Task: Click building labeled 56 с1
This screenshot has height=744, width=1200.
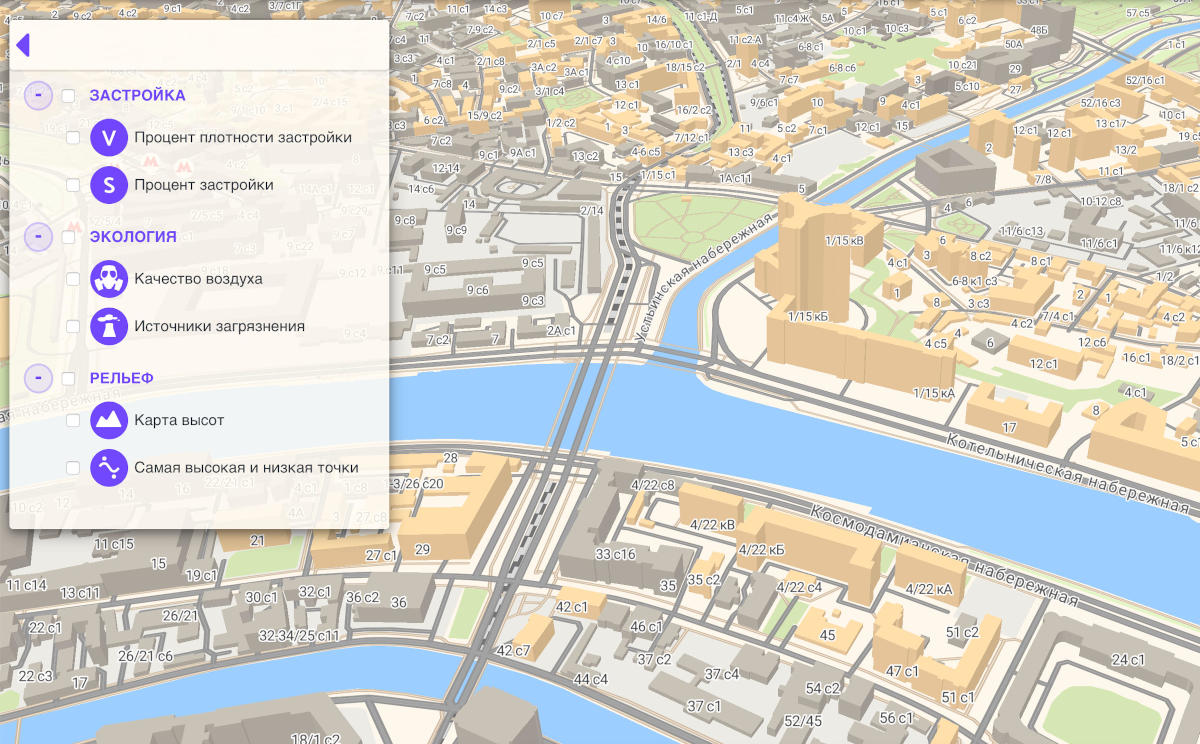Action: (x=896, y=718)
